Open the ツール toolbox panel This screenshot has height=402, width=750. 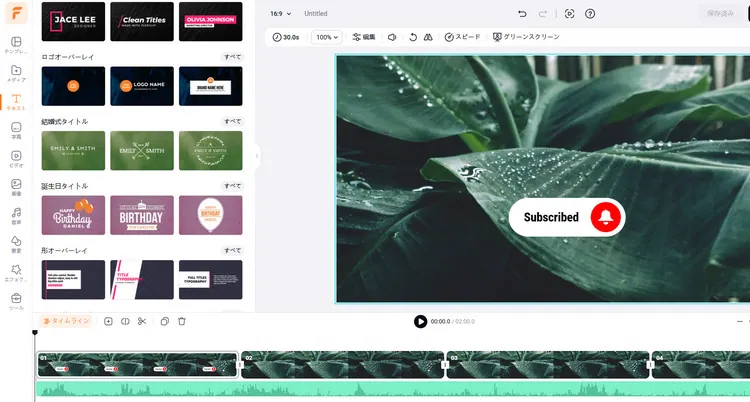[x=16, y=302]
